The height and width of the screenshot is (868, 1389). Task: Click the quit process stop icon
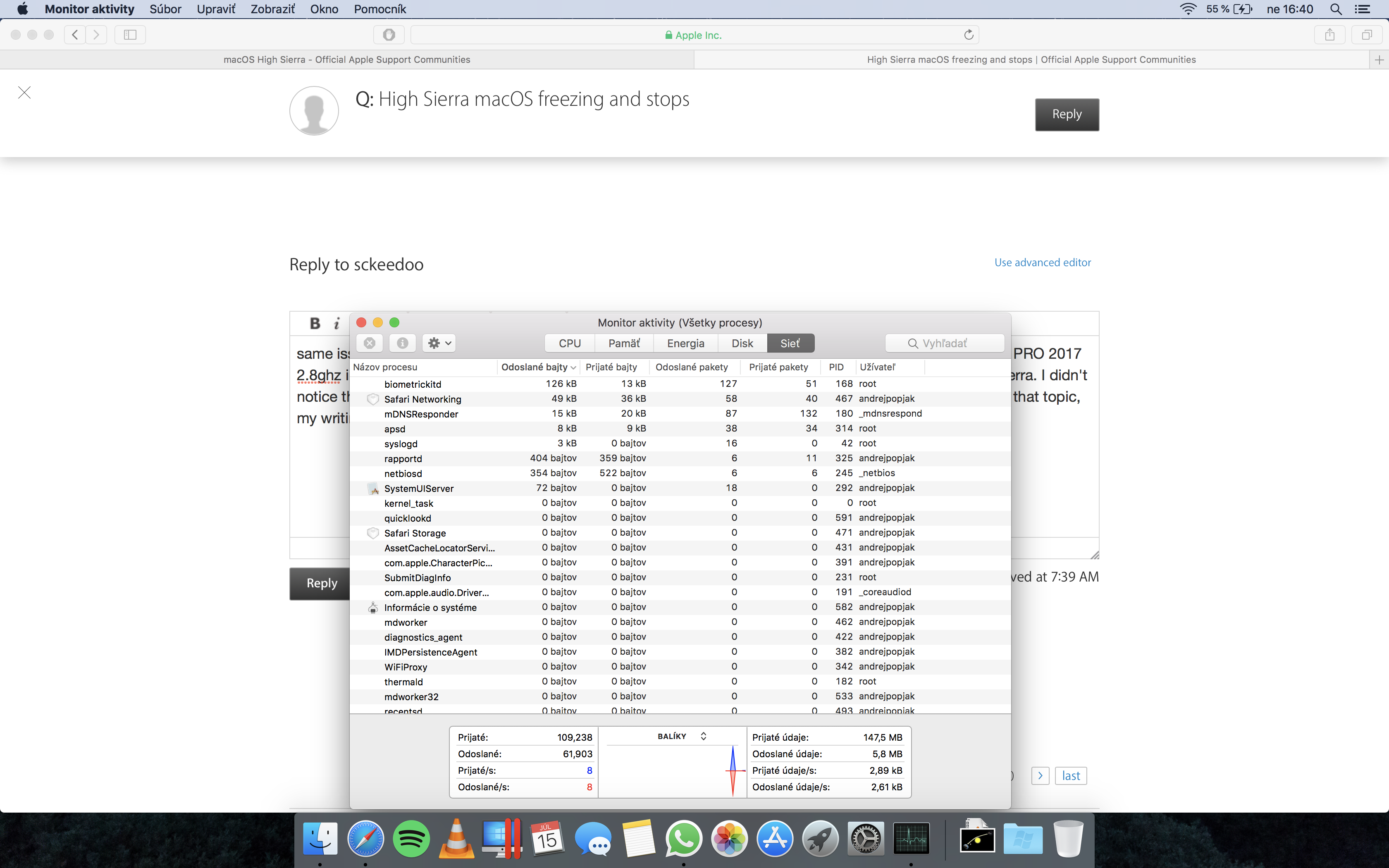click(x=369, y=343)
